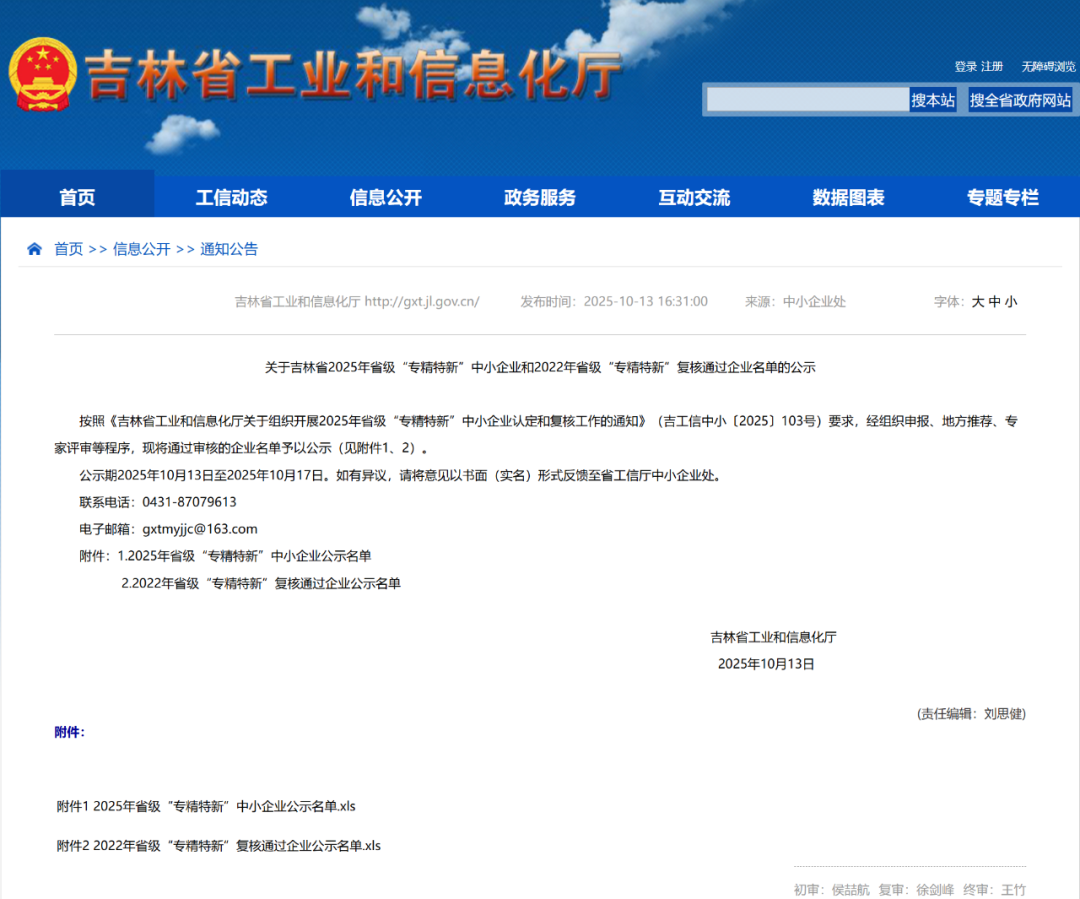The image size is (1080, 899).
Task: Click the 搜全省政府网站 button
Action: [x=1020, y=100]
